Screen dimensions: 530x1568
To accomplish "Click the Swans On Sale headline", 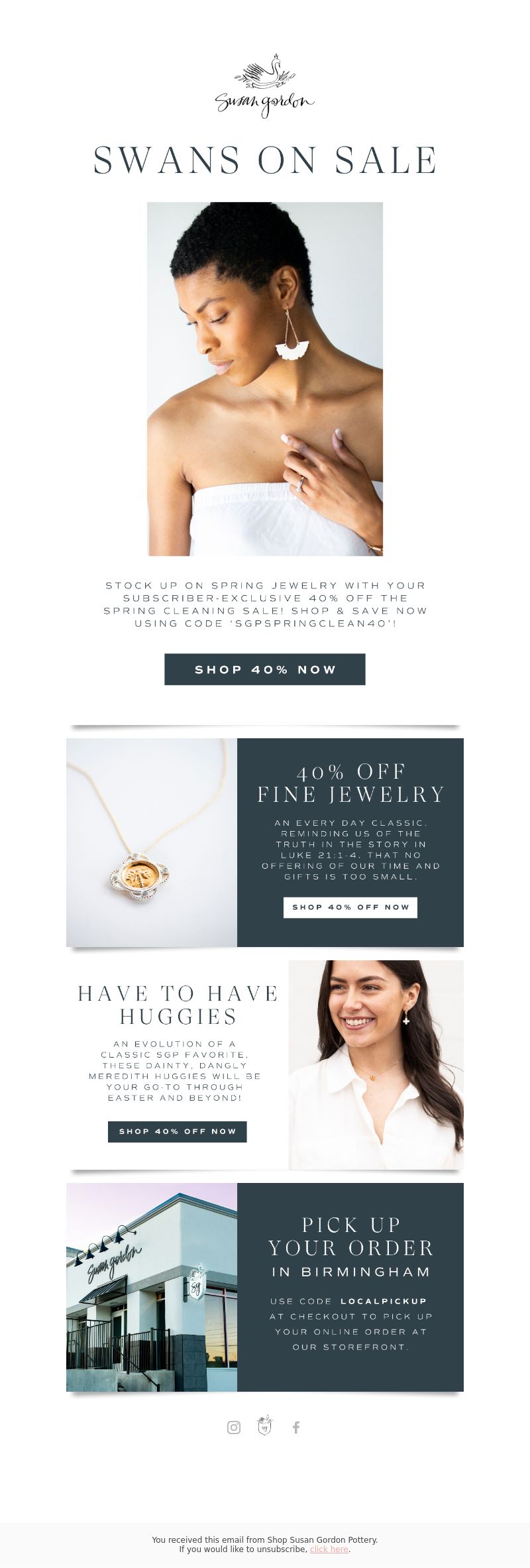I will click(265, 160).
